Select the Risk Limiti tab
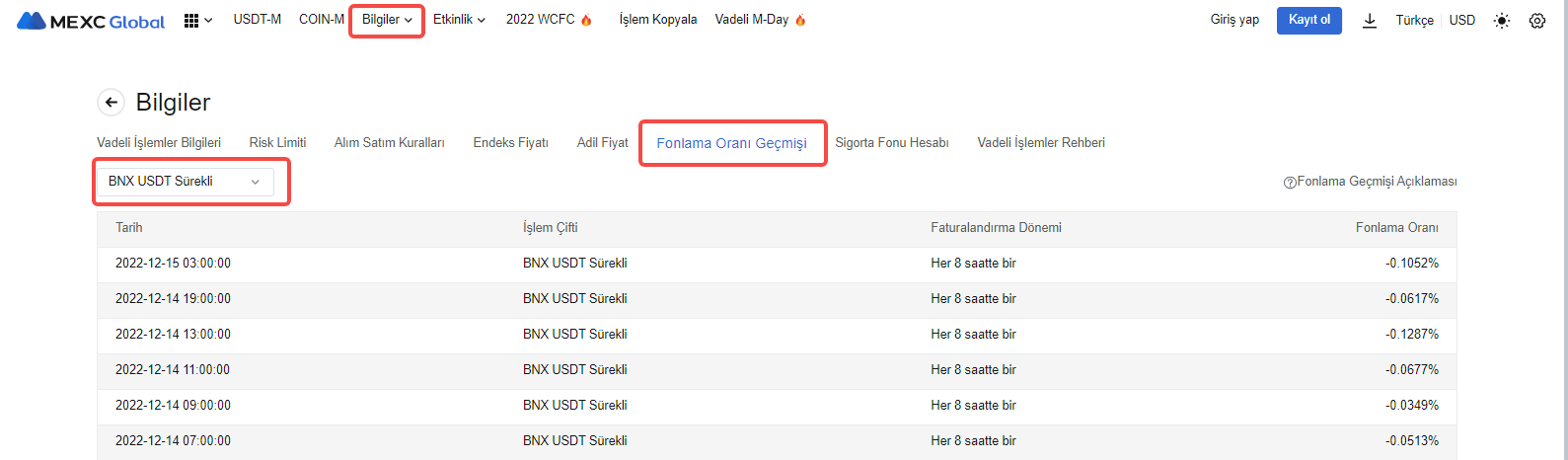1568x460 pixels. (277, 143)
